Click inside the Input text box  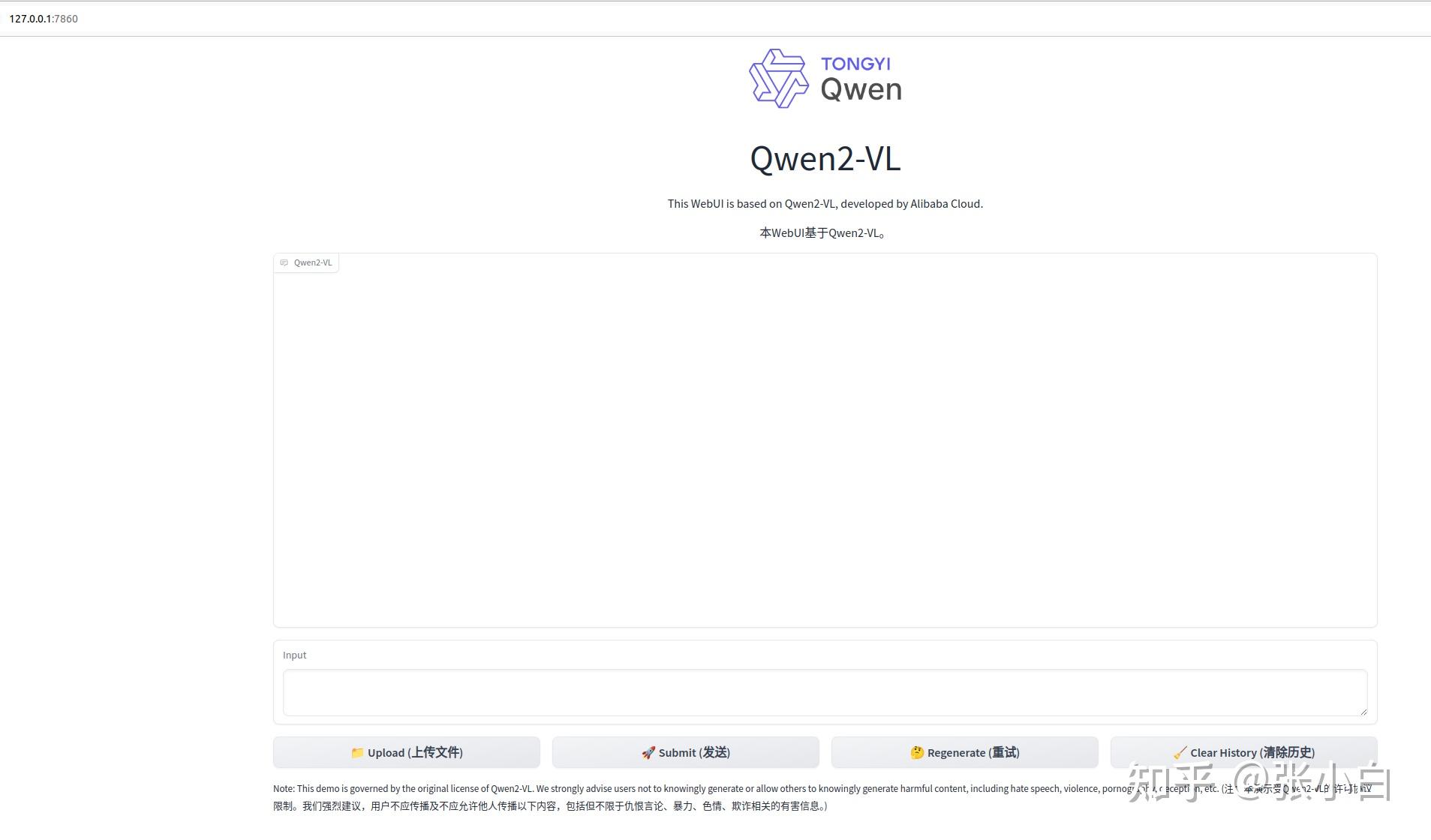point(825,692)
